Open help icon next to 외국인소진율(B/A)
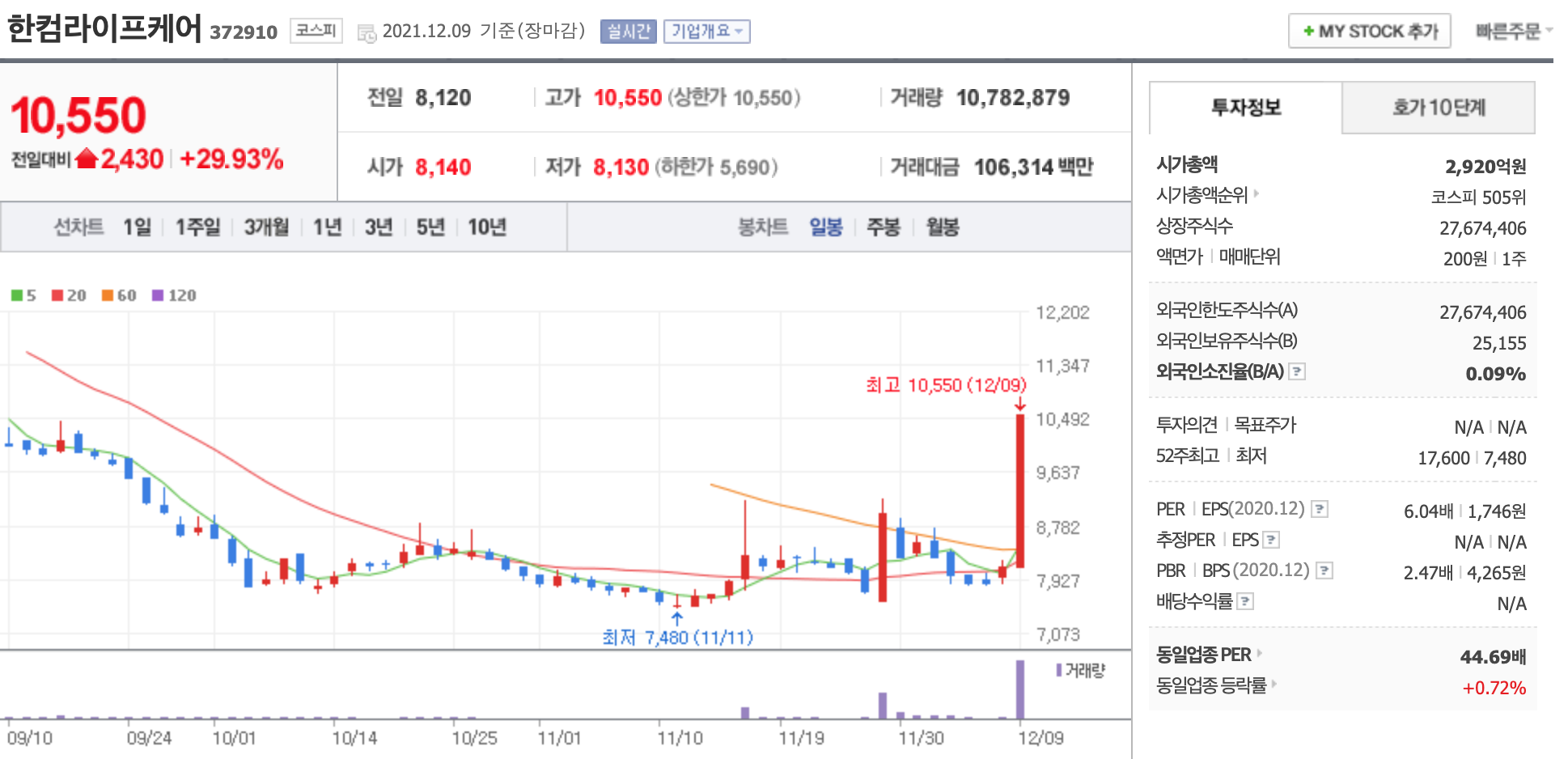 pyautogui.click(x=1297, y=371)
